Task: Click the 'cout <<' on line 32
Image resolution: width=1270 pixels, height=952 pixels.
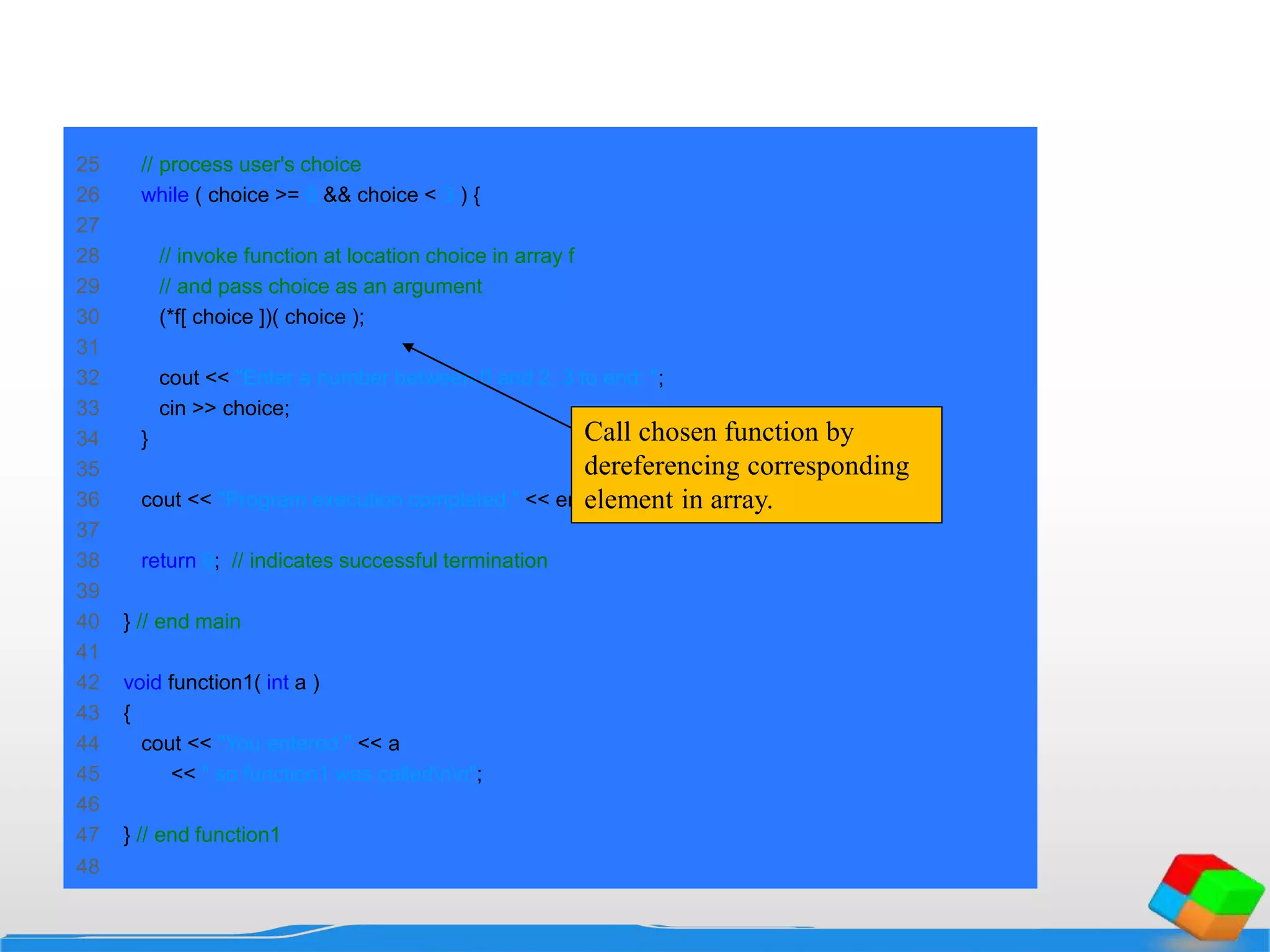Action: [194, 378]
